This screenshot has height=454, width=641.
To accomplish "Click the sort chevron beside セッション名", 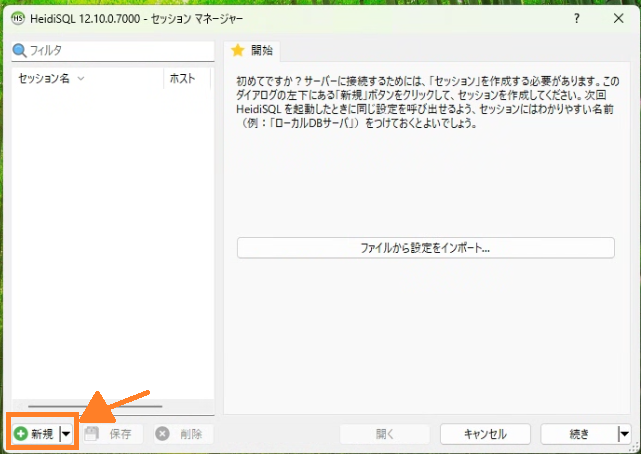I will (x=81, y=78).
